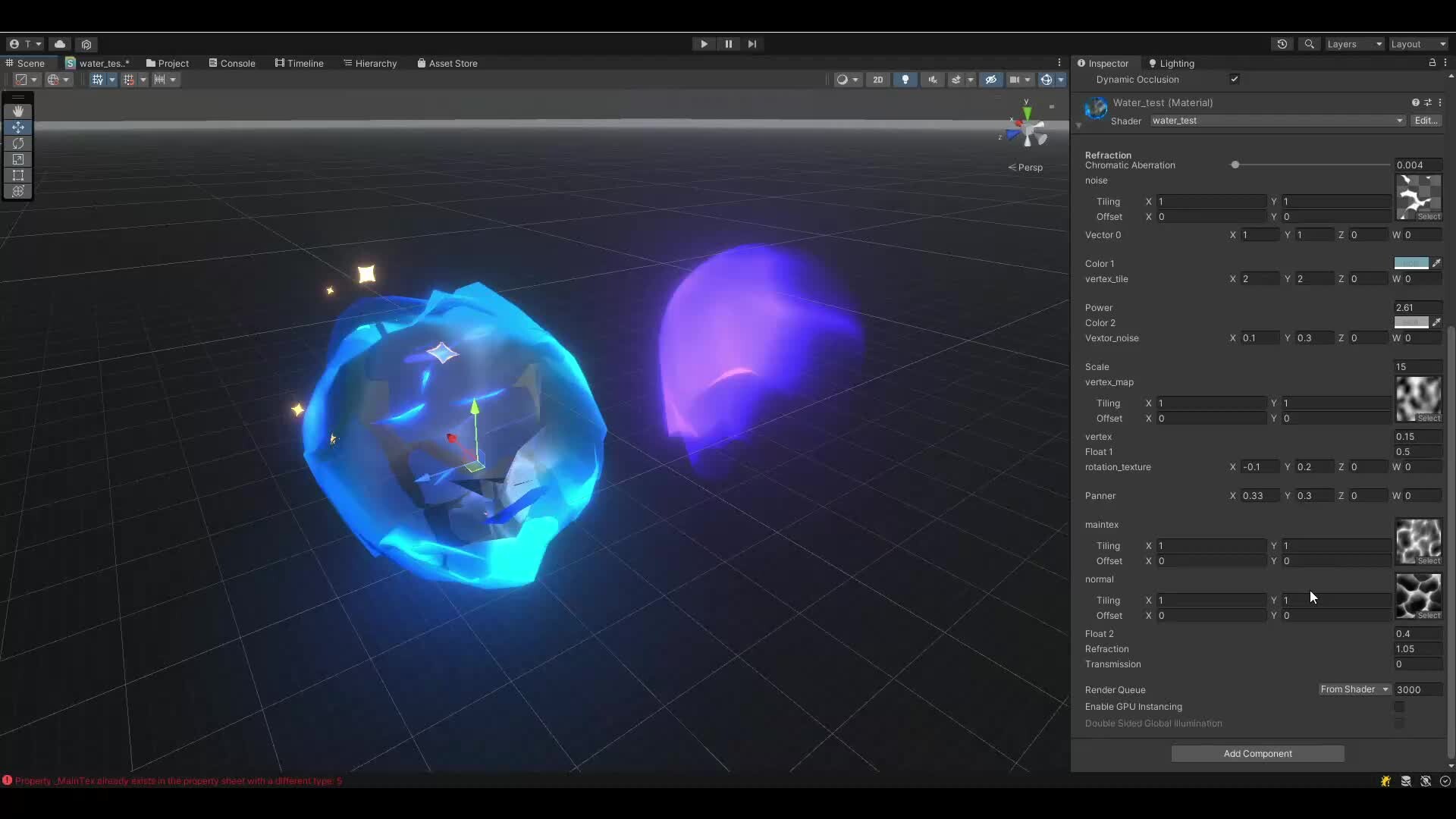Screen dimensions: 1456x819
Task: Pause the running game
Action: click(x=727, y=44)
